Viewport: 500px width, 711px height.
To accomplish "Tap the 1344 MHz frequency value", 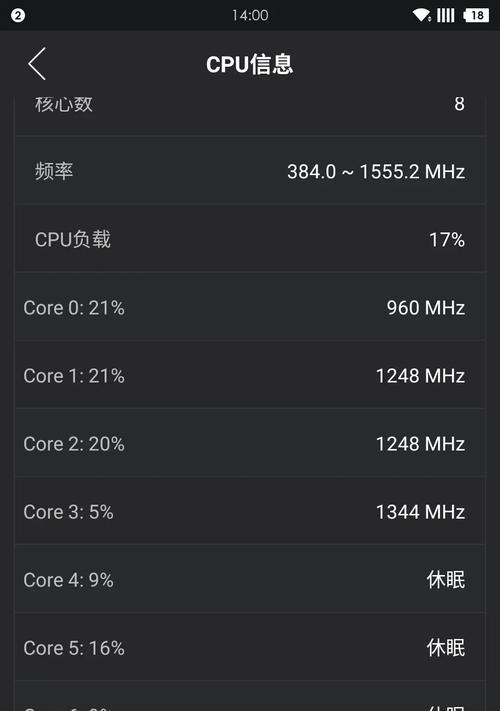I will pos(420,511).
